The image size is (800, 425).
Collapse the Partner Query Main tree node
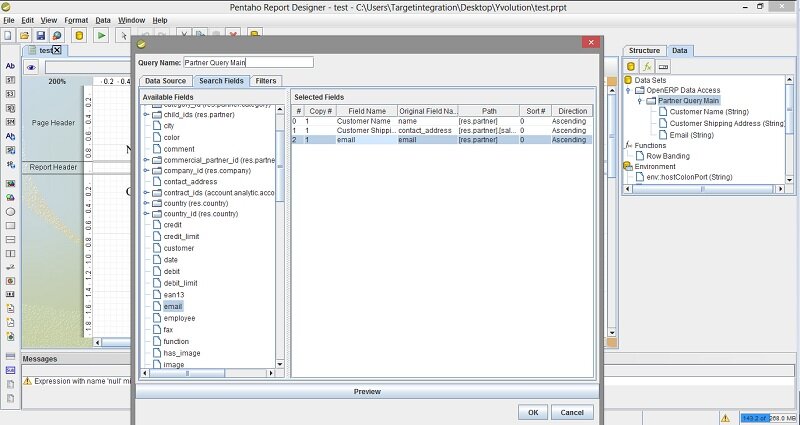pyautogui.click(x=639, y=101)
